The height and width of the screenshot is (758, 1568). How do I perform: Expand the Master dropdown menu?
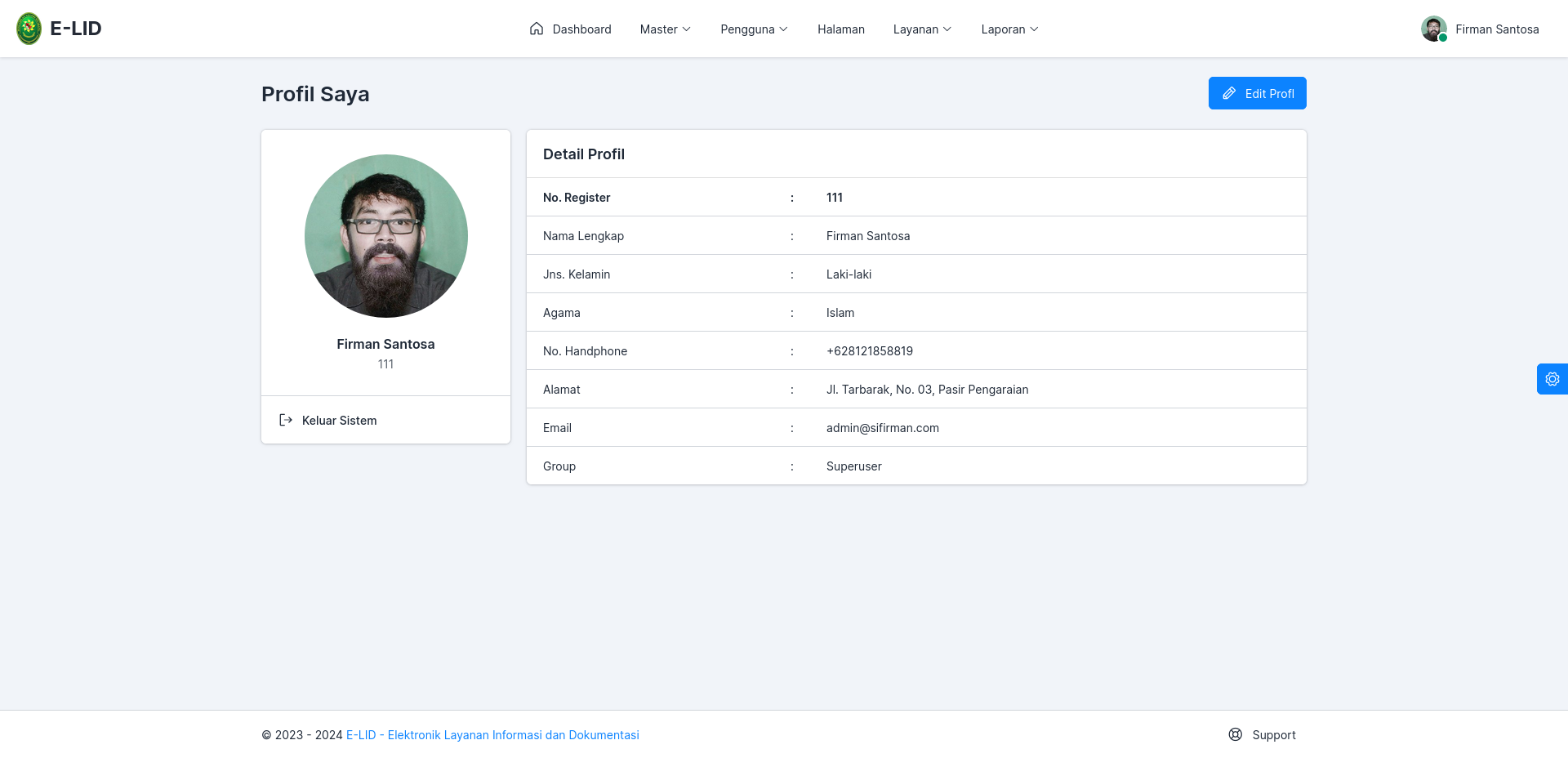665,29
